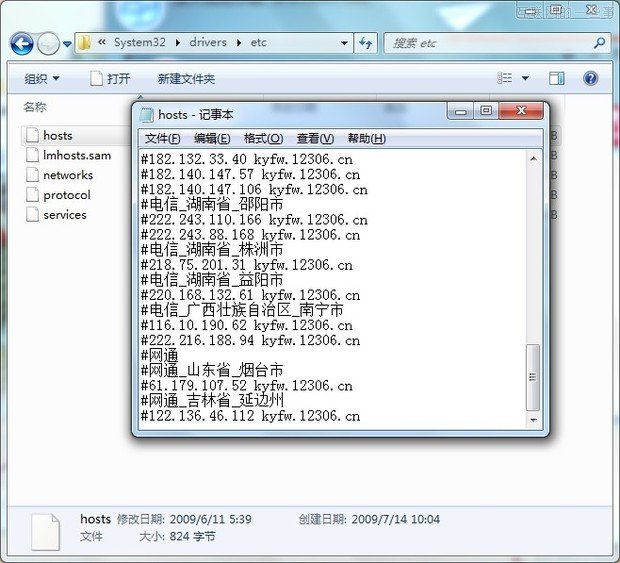Open the recent pages dropdown arrow

[67, 44]
